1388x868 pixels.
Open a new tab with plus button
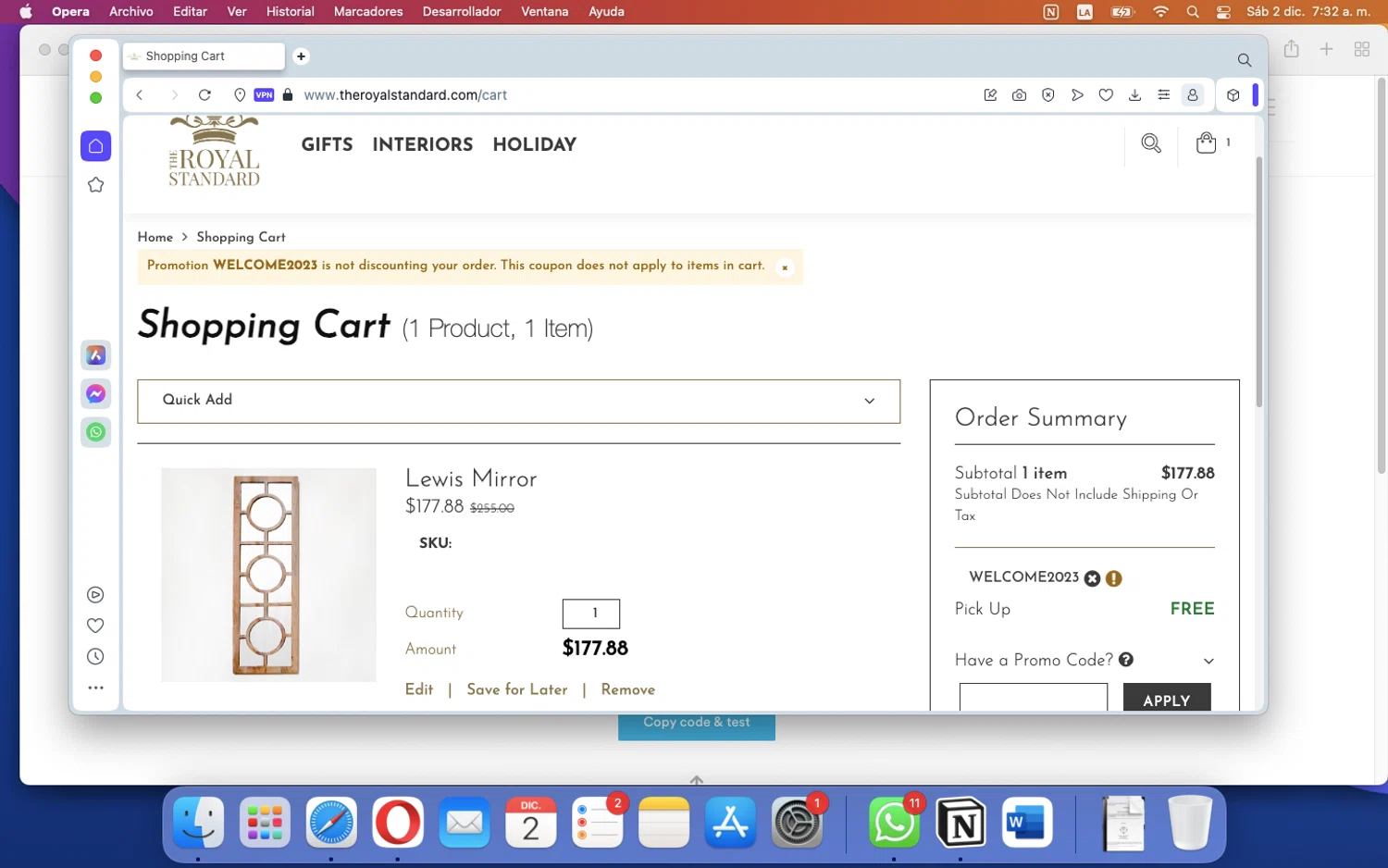301,56
